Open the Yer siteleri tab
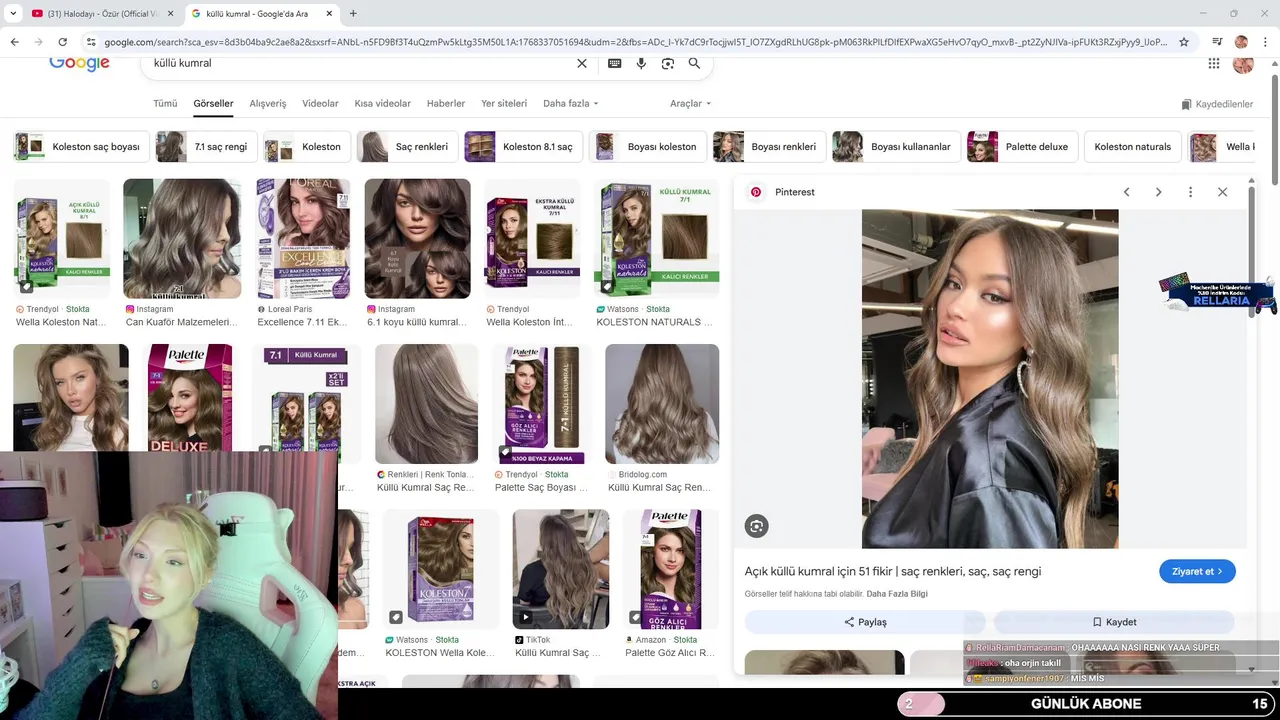Screen dimensions: 1280x720 (504, 104)
